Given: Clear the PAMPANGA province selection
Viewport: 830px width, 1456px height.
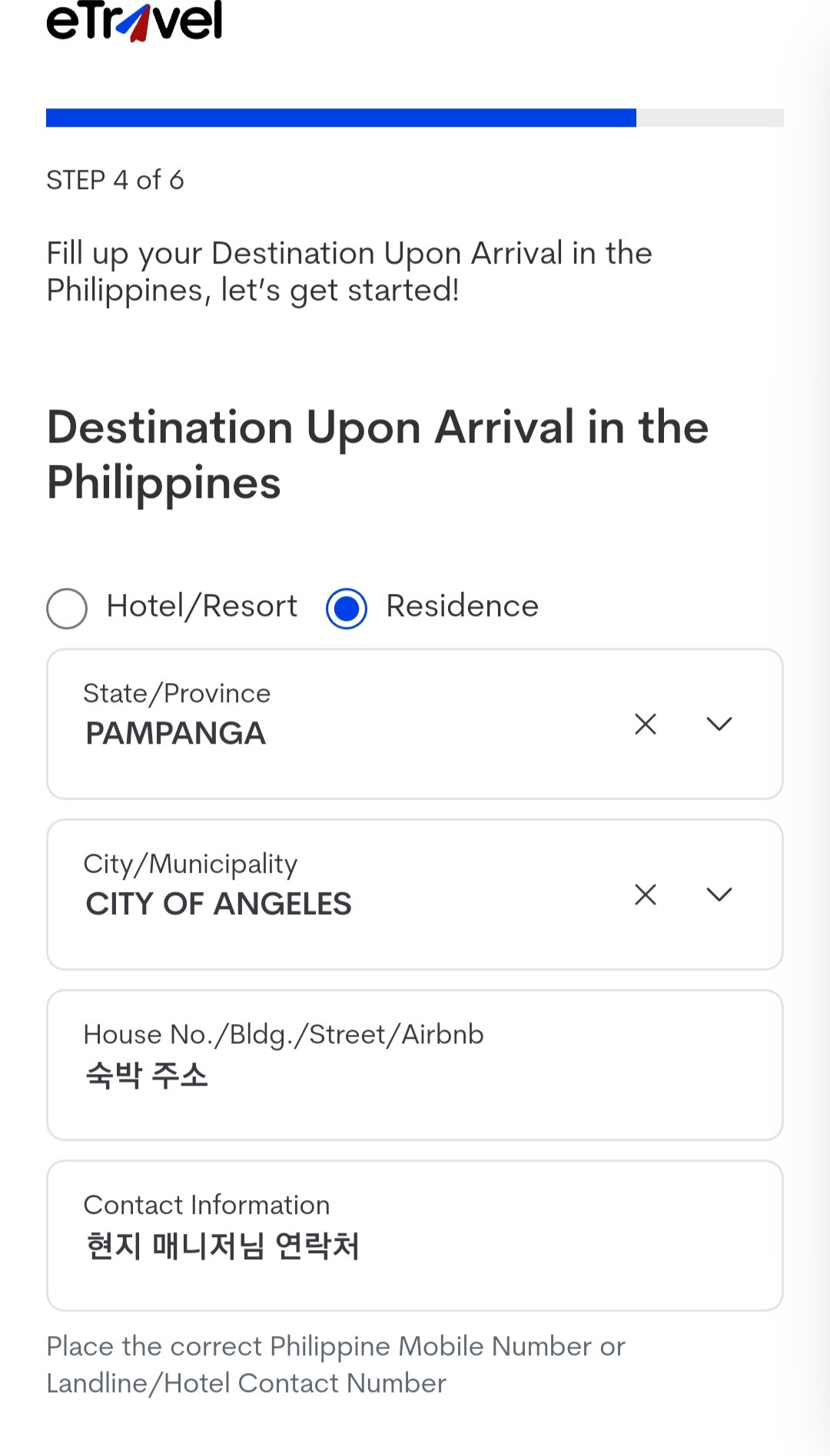Looking at the screenshot, I should pyautogui.click(x=646, y=724).
